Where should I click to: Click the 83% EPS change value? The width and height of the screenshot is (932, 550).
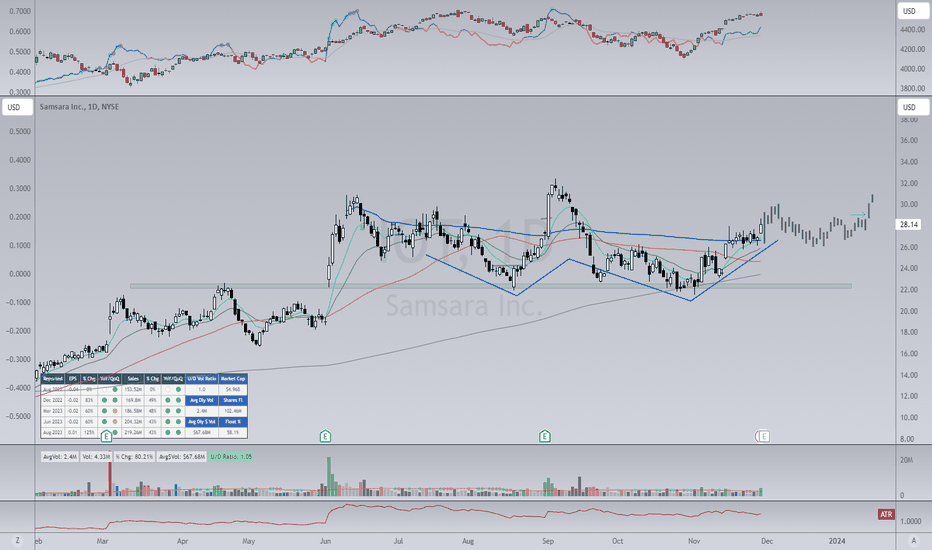tap(89, 400)
